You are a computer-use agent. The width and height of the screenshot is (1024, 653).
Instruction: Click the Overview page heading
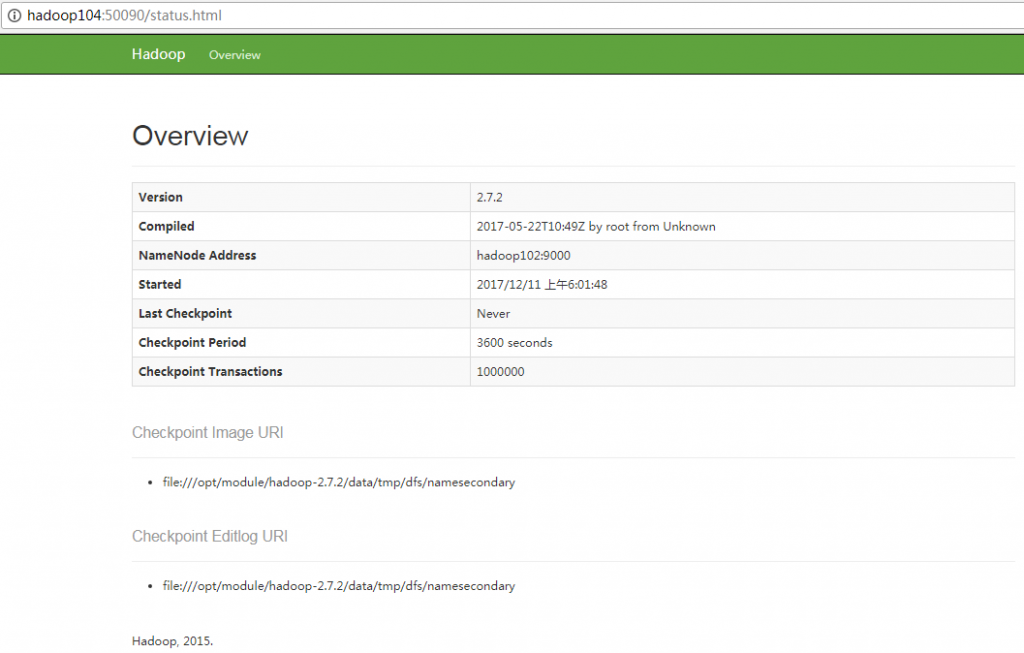point(190,136)
